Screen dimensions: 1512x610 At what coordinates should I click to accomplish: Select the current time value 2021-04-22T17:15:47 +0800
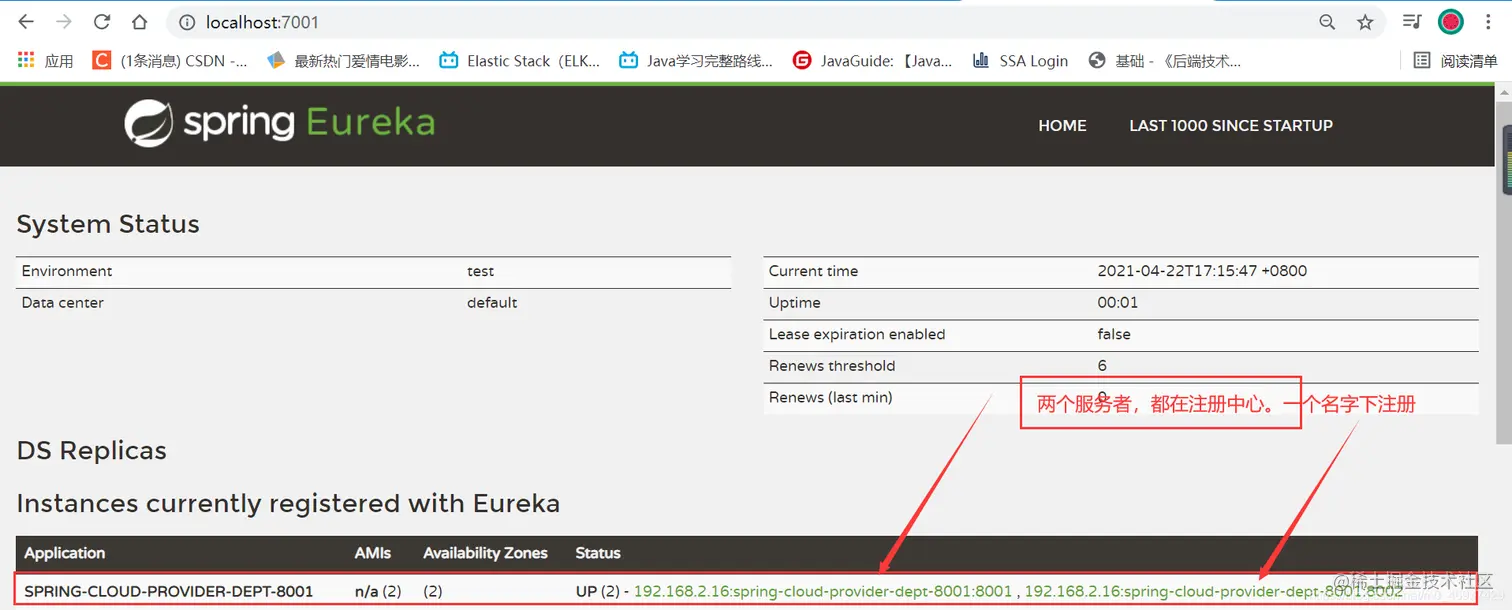(x=1202, y=271)
